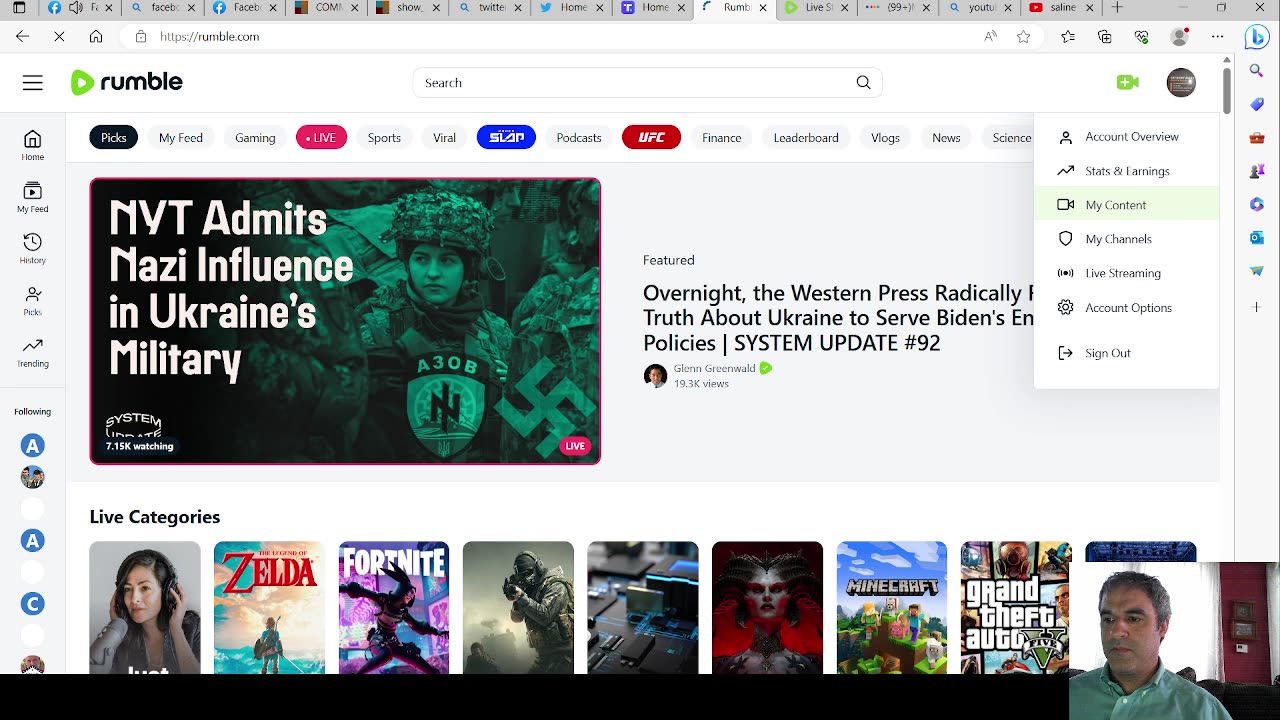Image resolution: width=1280 pixels, height=720 pixels.
Task: Select the Viral category pill
Action: point(444,138)
